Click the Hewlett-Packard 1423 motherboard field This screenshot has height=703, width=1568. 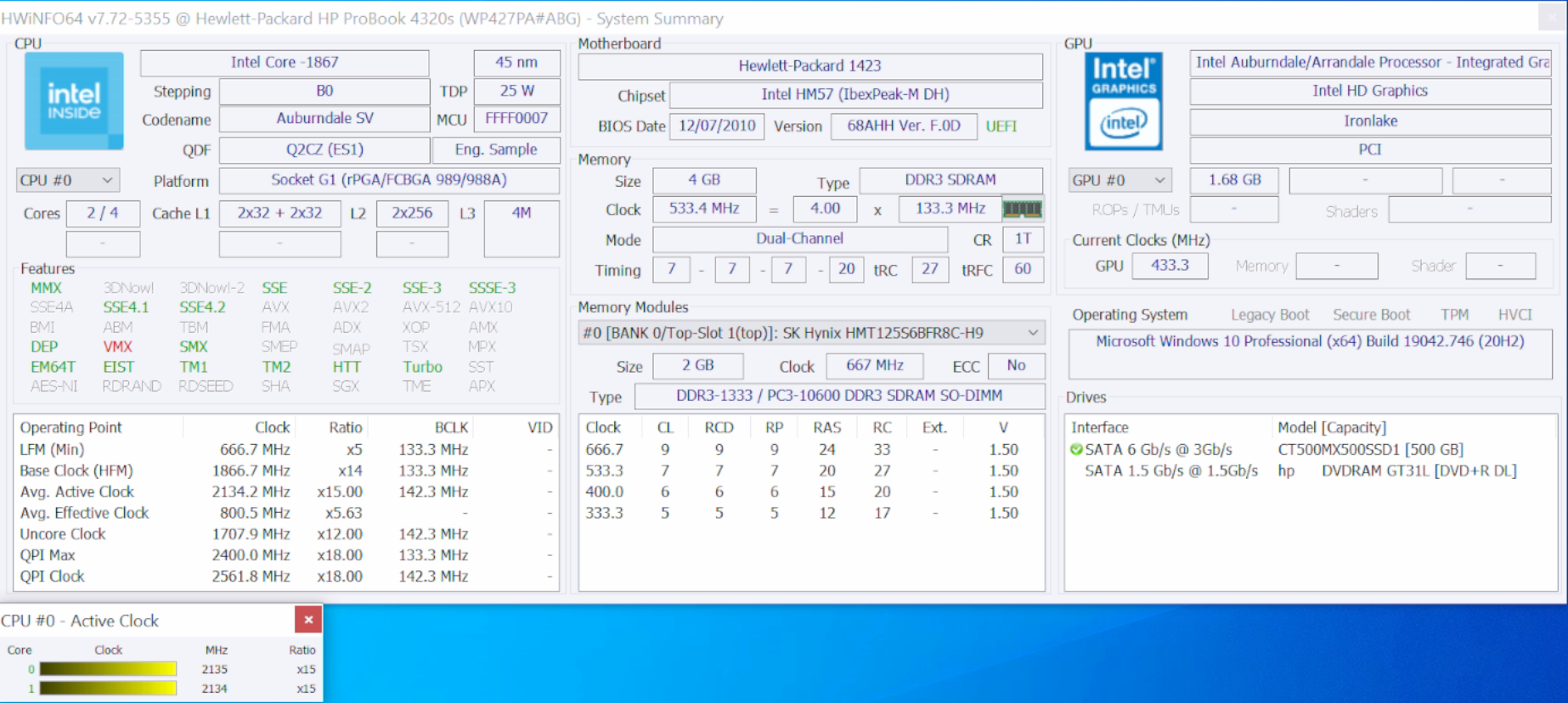click(810, 66)
